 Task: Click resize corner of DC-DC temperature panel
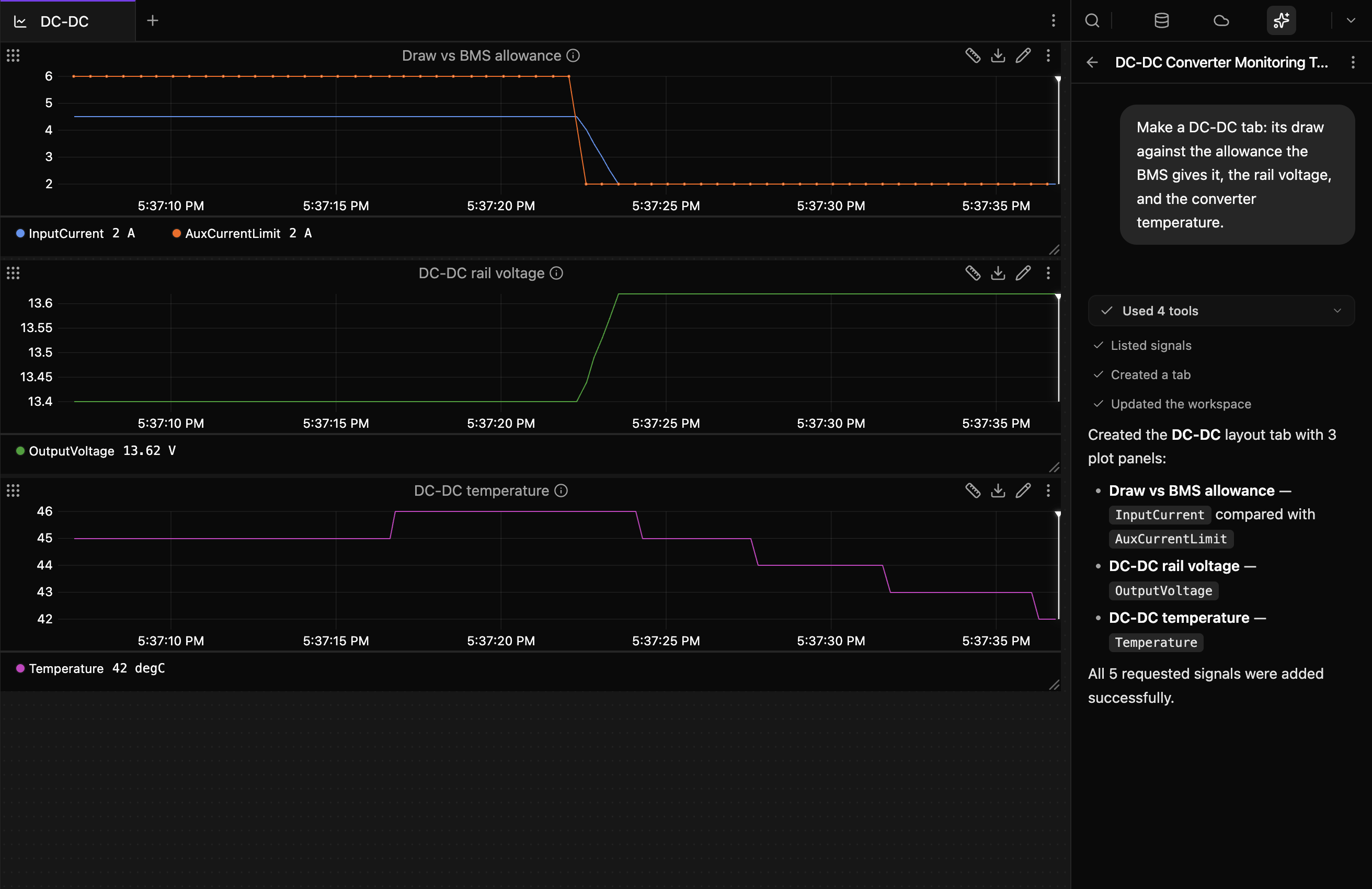click(1055, 685)
